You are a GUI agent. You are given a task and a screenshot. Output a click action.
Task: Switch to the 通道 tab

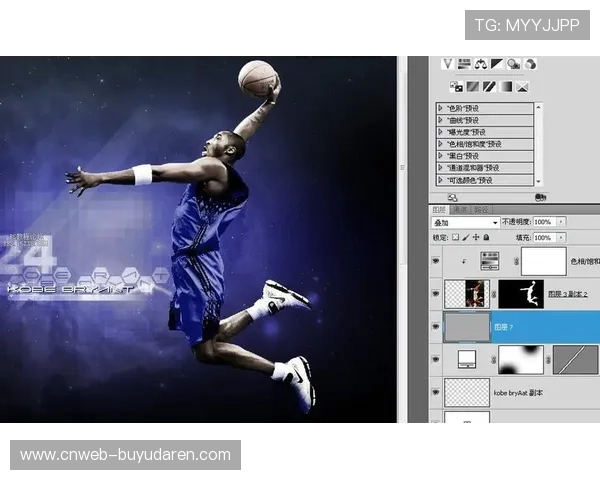tap(459, 210)
